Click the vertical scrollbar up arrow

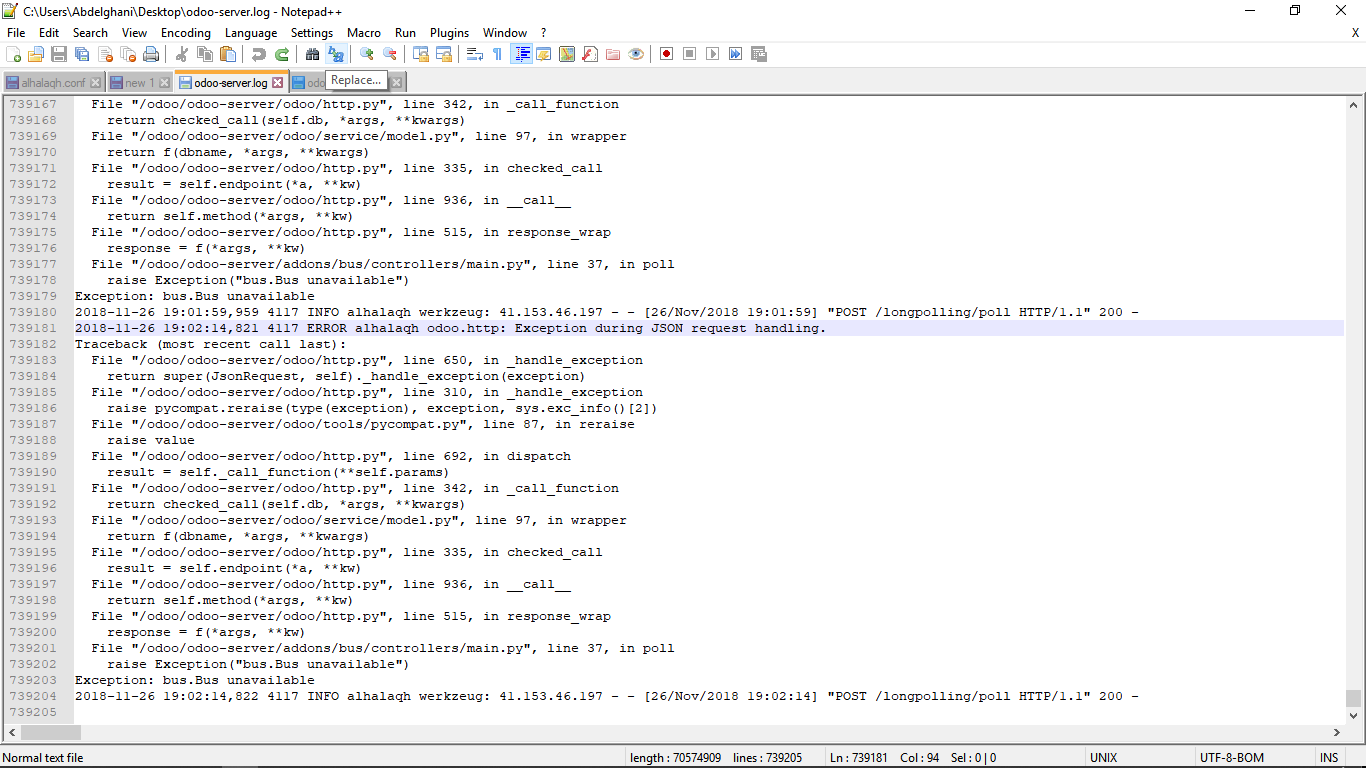1354,105
